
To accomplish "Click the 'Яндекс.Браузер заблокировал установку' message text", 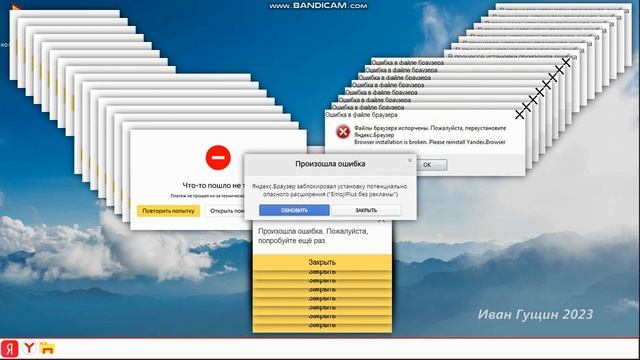I will tap(329, 190).
